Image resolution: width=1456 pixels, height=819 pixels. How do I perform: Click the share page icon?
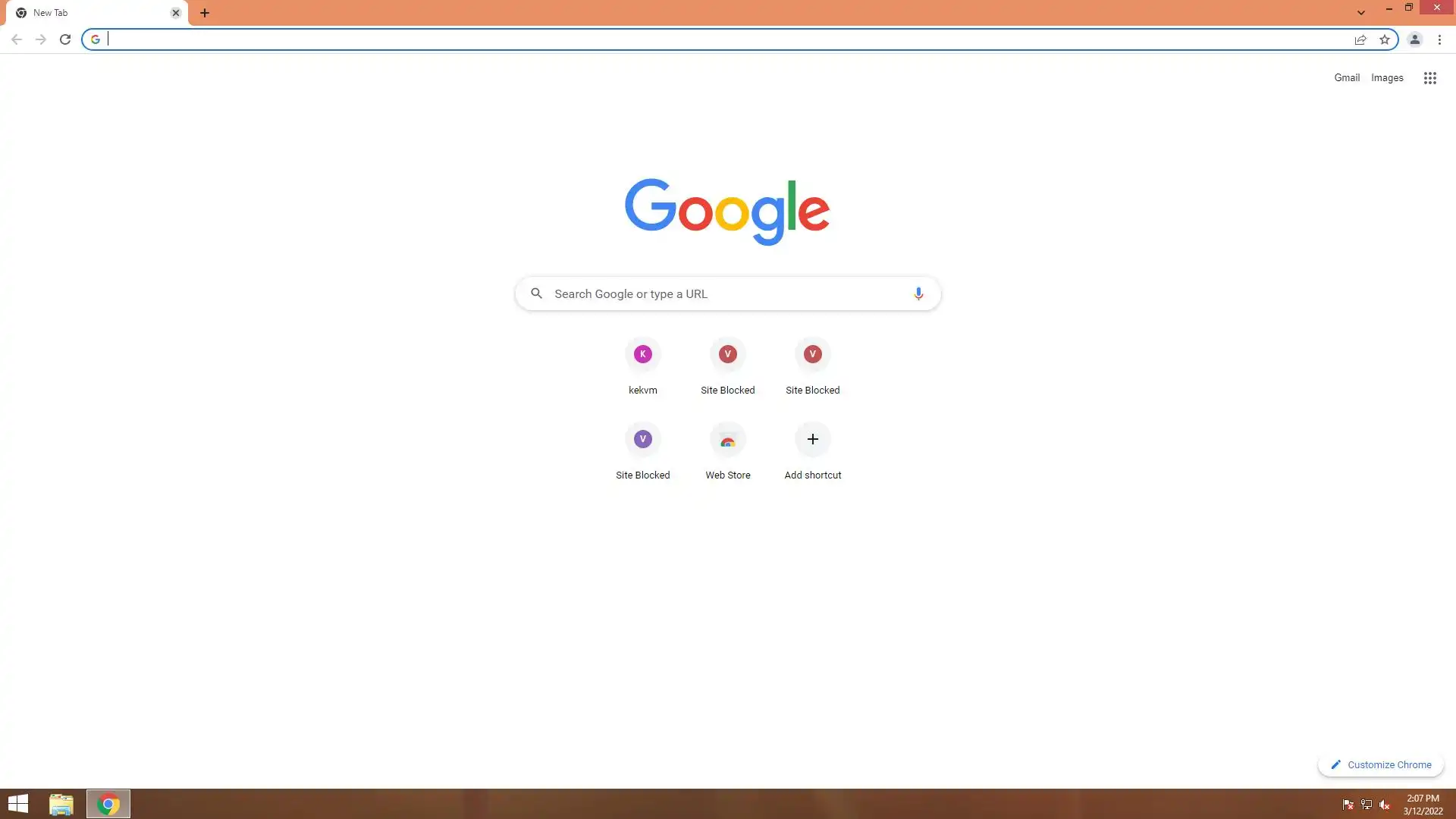tap(1360, 39)
